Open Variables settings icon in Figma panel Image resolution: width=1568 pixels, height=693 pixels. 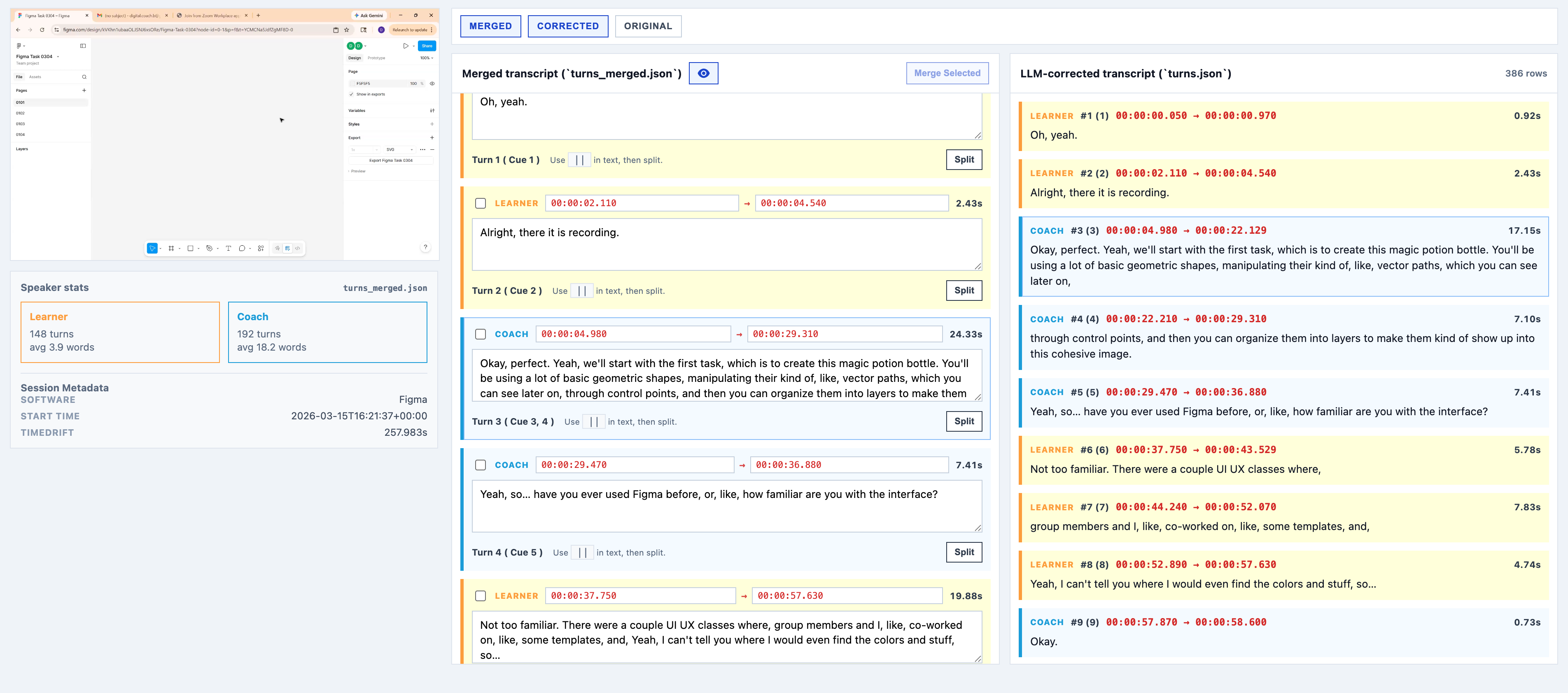tap(432, 111)
